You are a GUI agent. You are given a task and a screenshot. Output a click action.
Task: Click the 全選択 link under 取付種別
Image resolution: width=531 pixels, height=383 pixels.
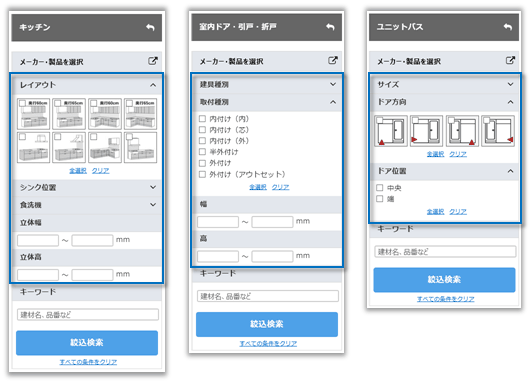click(x=258, y=187)
